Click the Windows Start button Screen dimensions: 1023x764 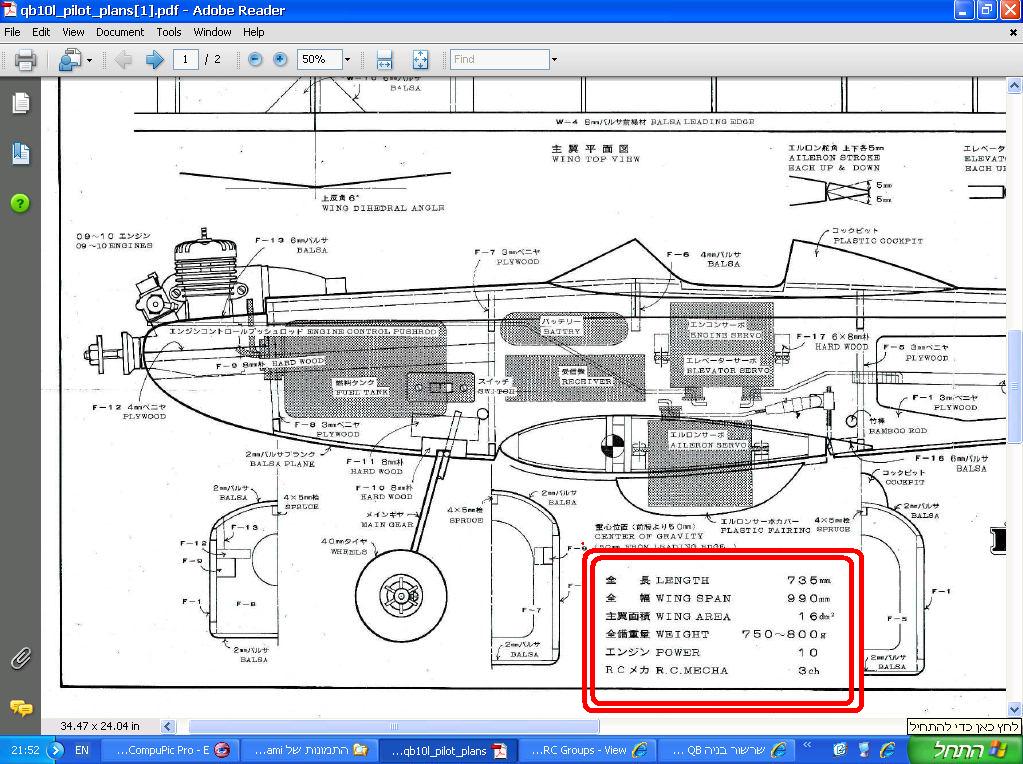pyautogui.click(x=965, y=750)
